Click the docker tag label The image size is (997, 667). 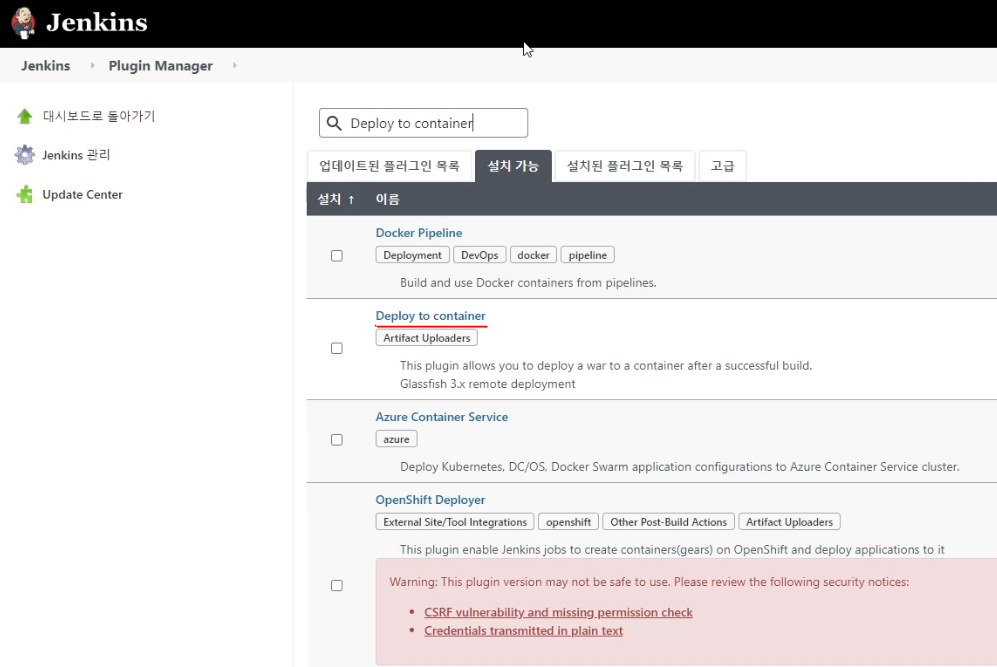click(533, 255)
